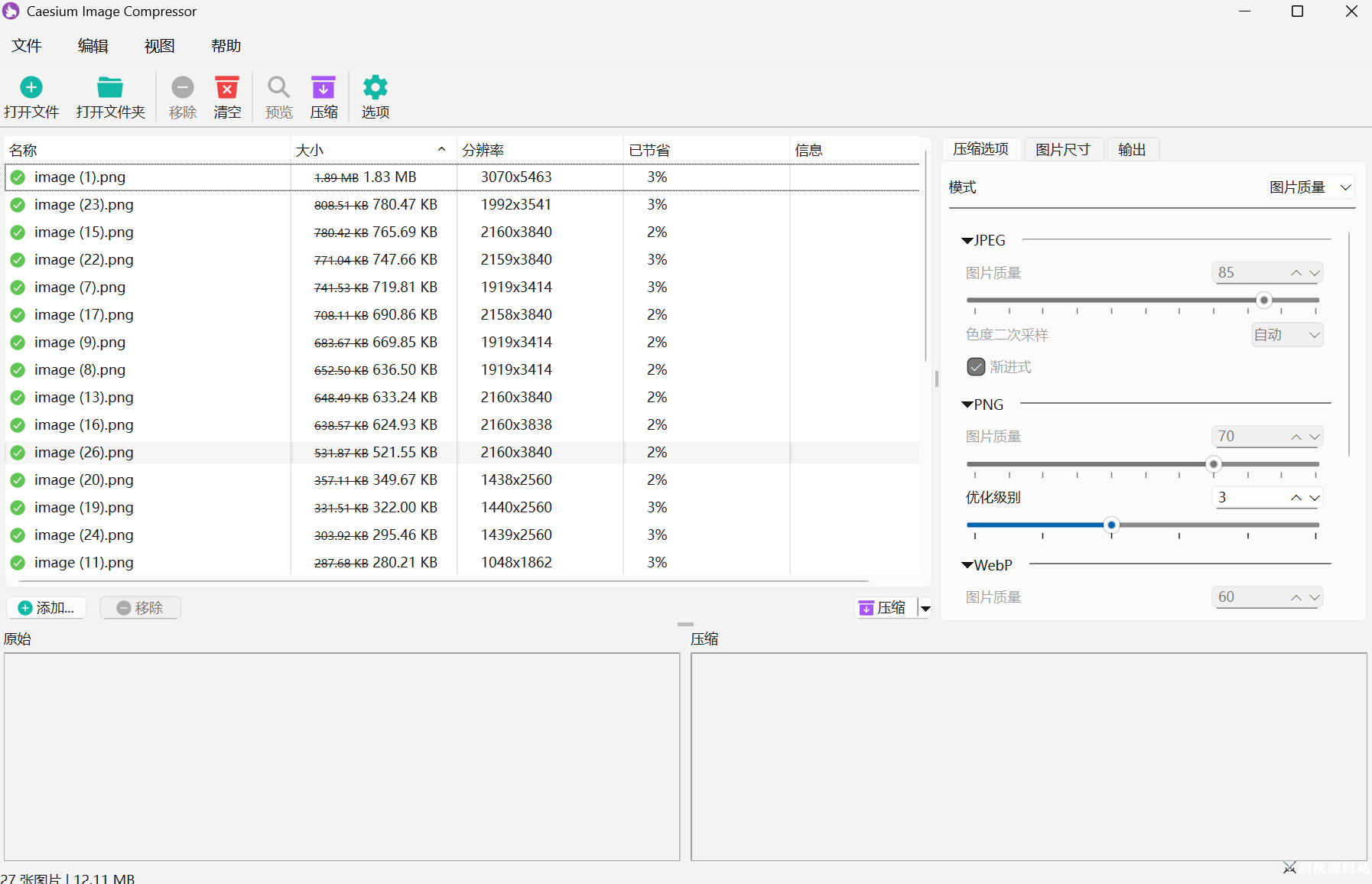Collapse the JPEG section
The height and width of the screenshot is (884, 1372).
967,241
